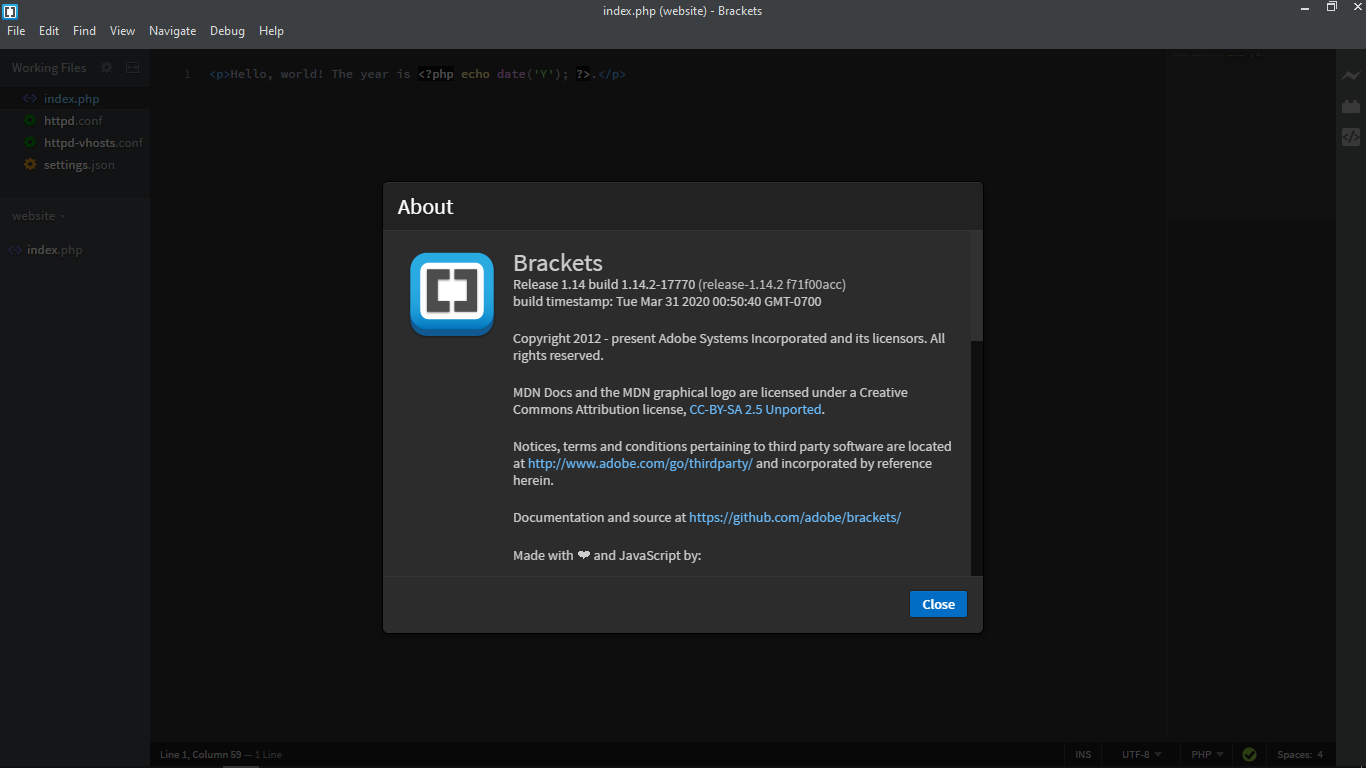Click the code tag icon in right toolbar
The image size is (1366, 768).
1351,137
